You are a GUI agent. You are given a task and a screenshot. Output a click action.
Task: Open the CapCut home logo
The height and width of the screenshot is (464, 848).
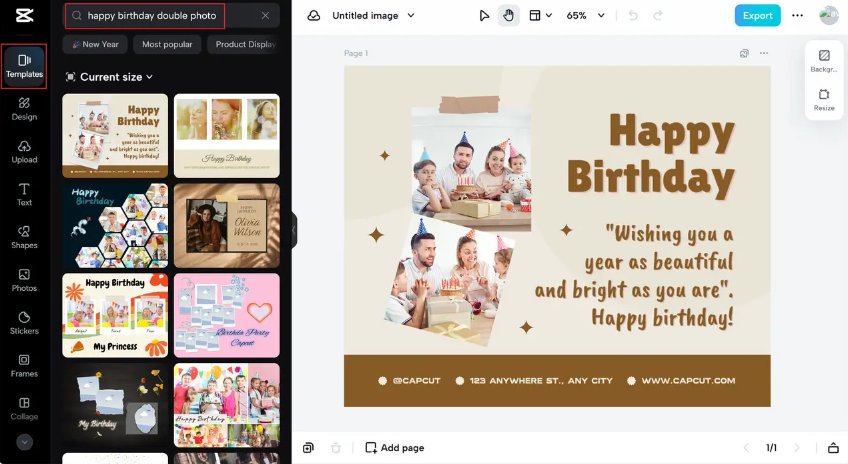[24, 15]
